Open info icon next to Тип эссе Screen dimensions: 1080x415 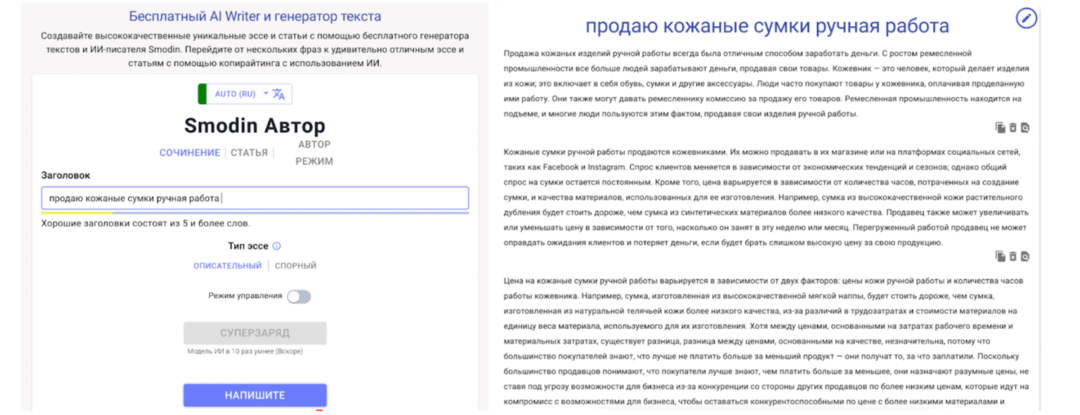(x=277, y=246)
